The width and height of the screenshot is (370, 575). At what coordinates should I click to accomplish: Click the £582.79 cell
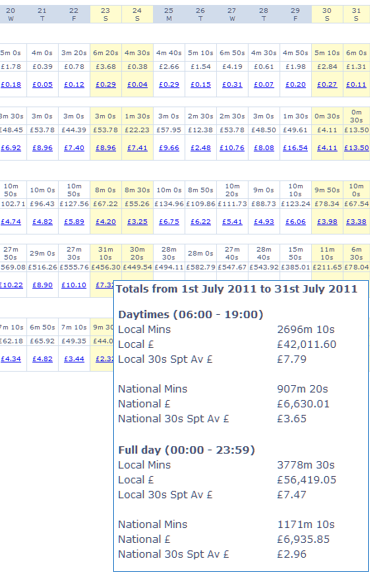coord(201,267)
